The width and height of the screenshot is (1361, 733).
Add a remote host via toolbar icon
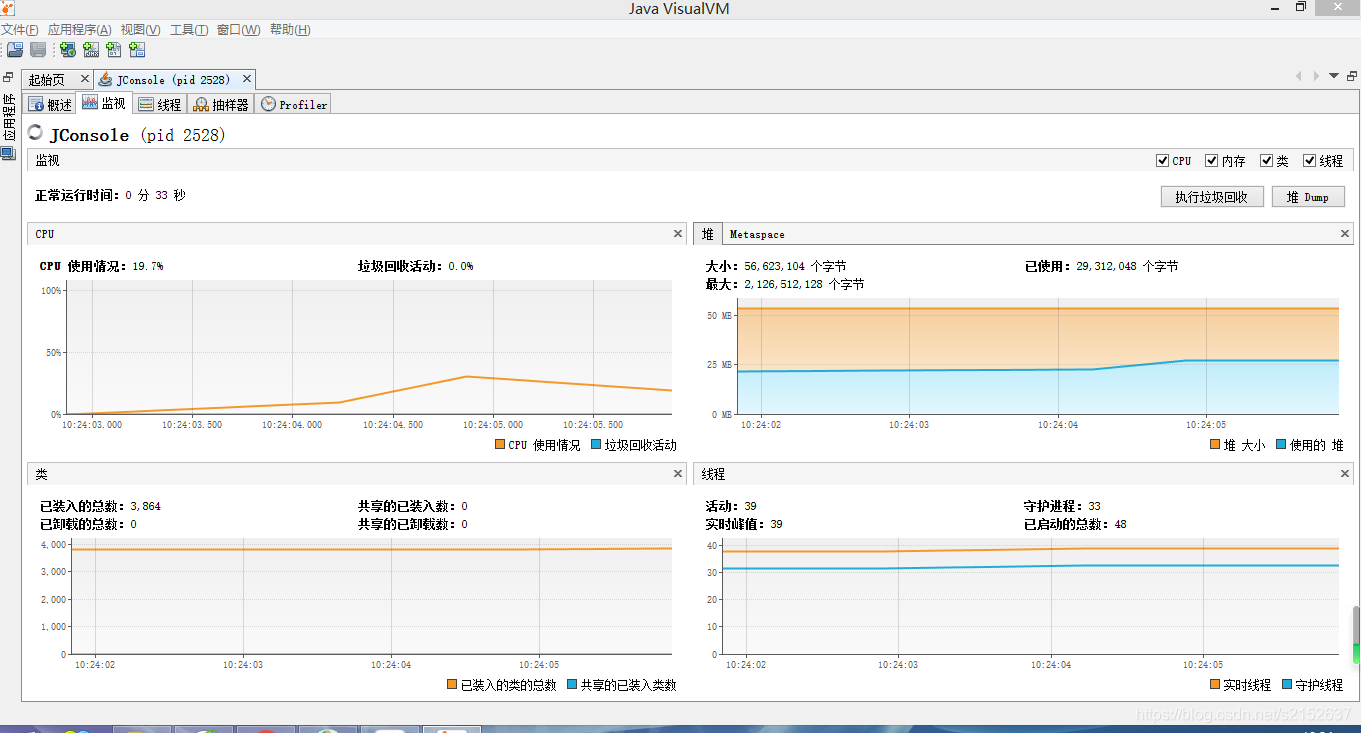click(68, 50)
